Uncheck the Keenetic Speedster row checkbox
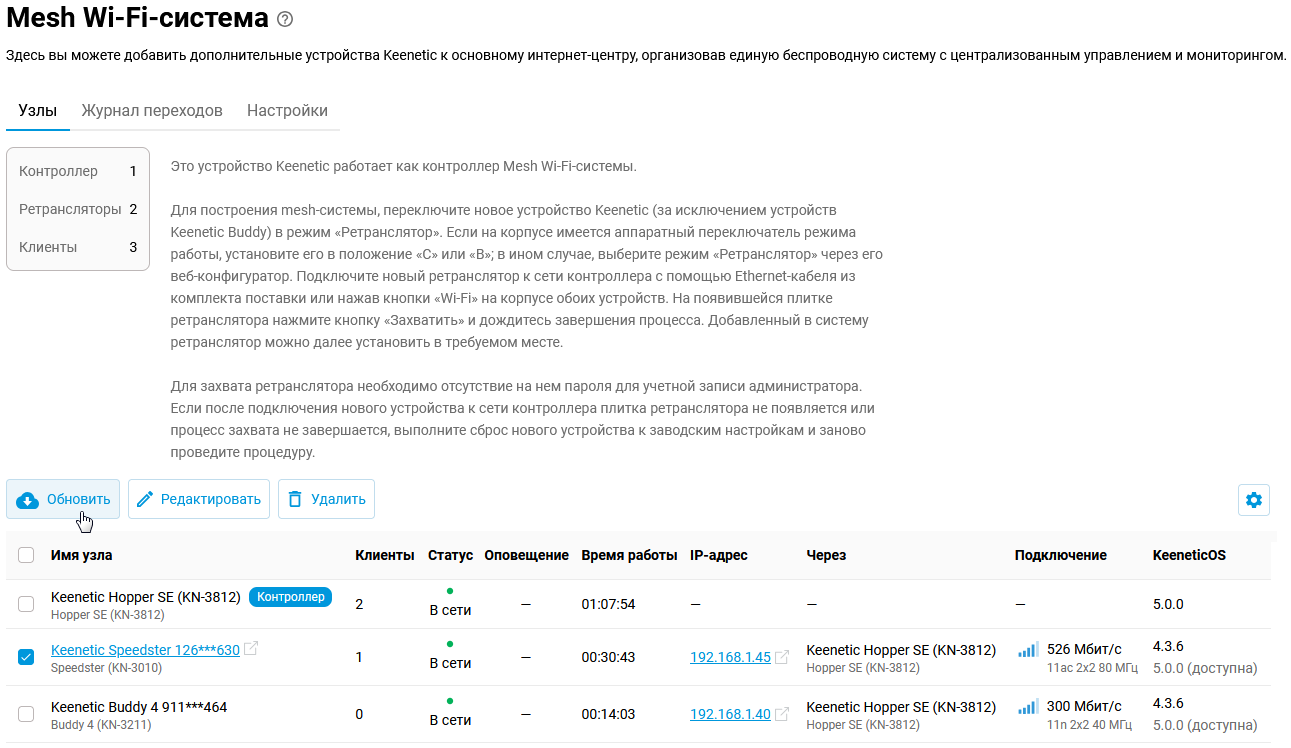The height and width of the screenshot is (748, 1291). [x=26, y=657]
